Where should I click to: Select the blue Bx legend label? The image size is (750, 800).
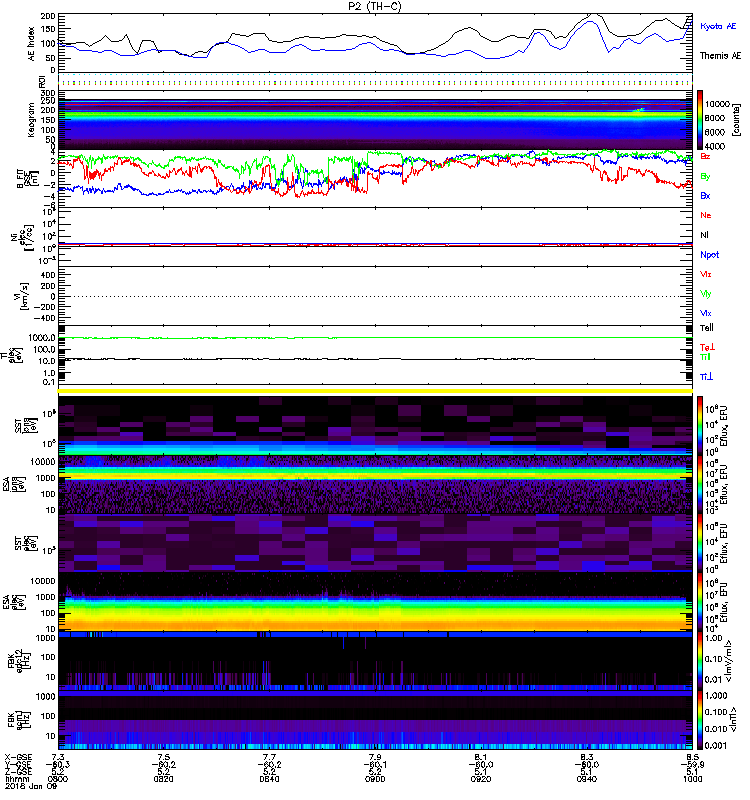[x=705, y=196]
